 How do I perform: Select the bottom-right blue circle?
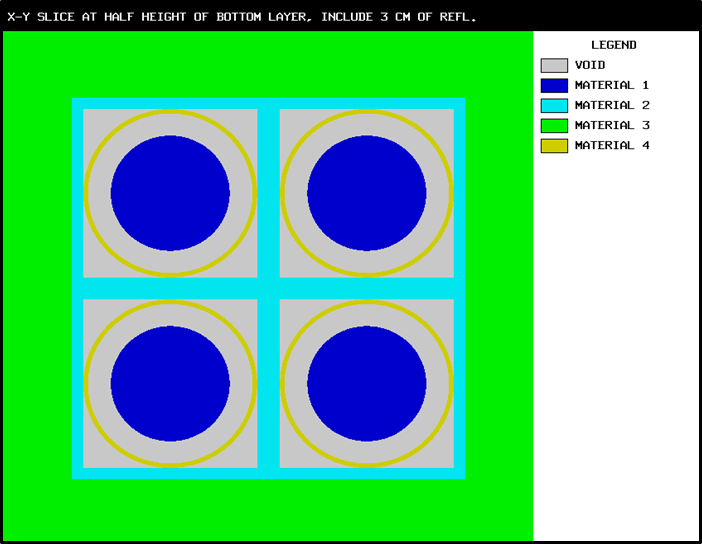pyautogui.click(x=367, y=383)
